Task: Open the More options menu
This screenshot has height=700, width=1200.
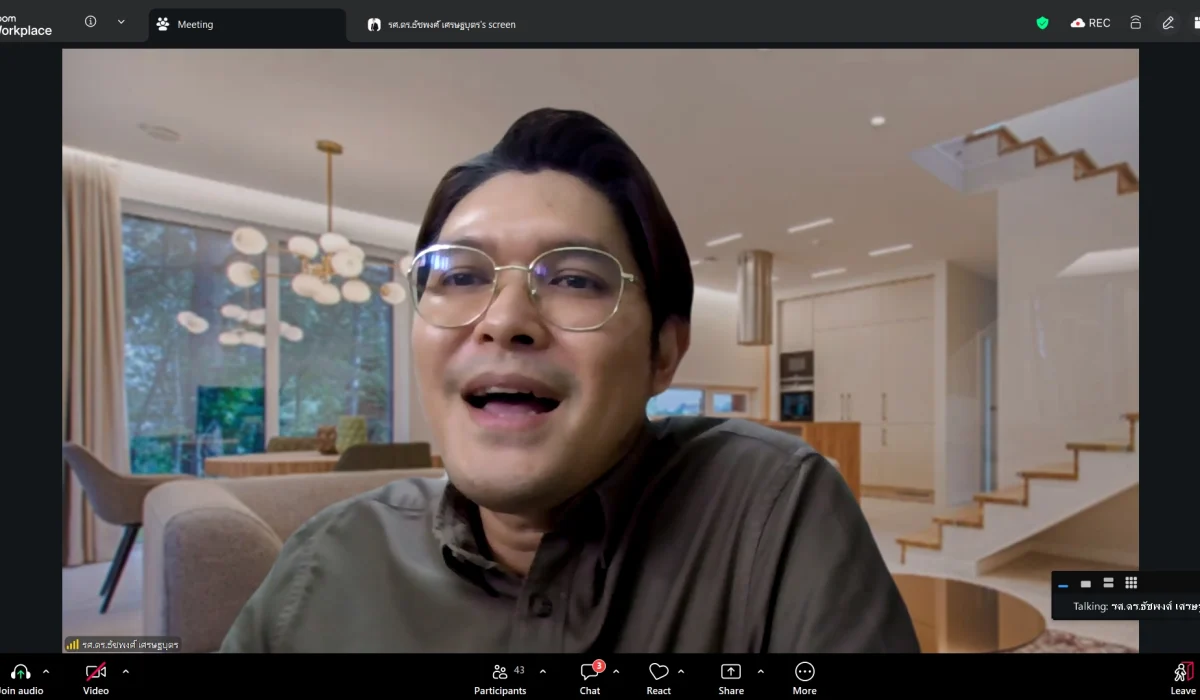Action: [x=804, y=672]
